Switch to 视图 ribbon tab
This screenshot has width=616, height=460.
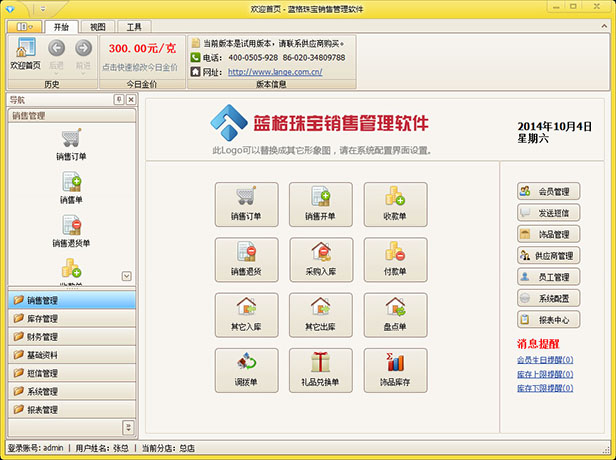pyautogui.click(x=97, y=27)
